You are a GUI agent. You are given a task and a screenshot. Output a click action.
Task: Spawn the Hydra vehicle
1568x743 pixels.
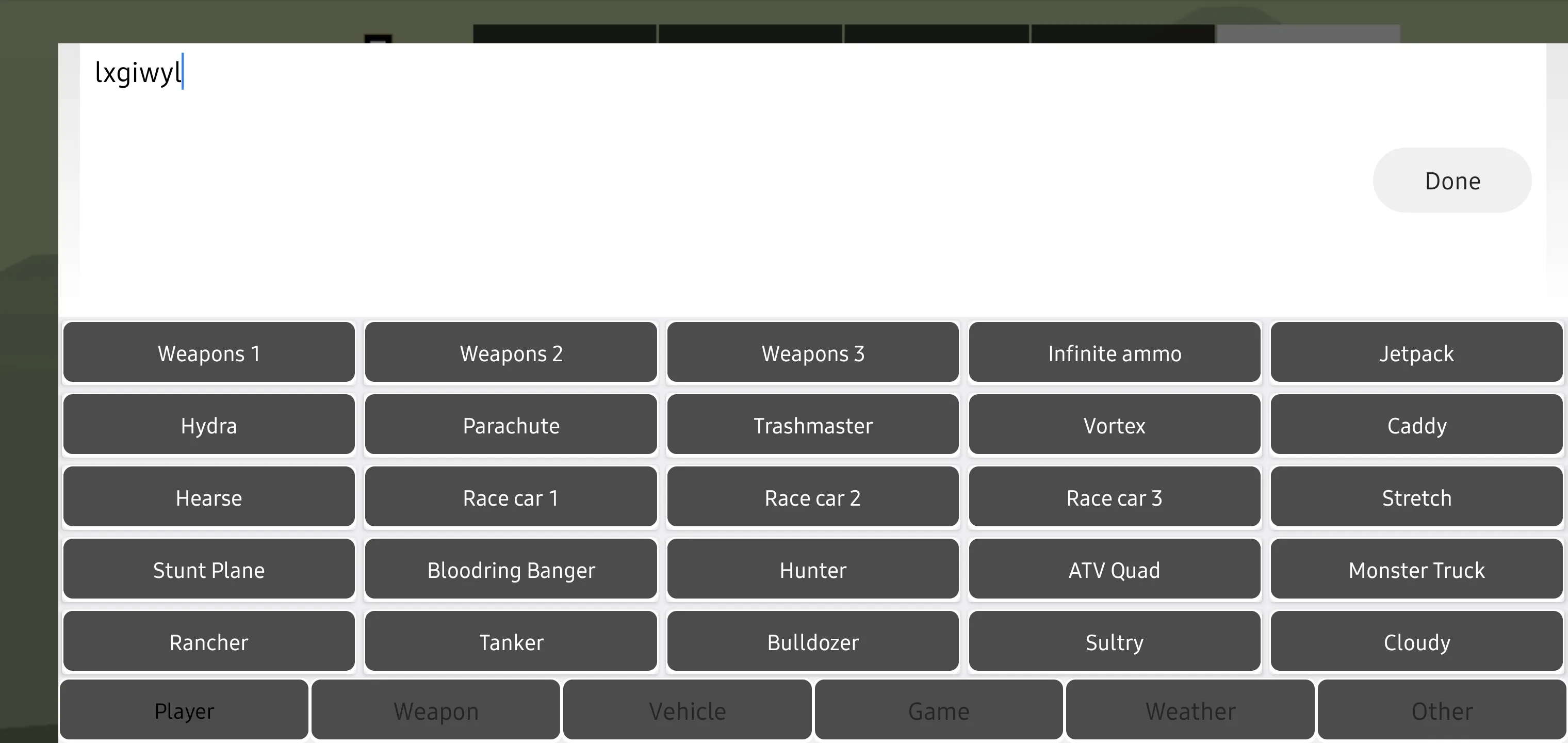(x=208, y=424)
